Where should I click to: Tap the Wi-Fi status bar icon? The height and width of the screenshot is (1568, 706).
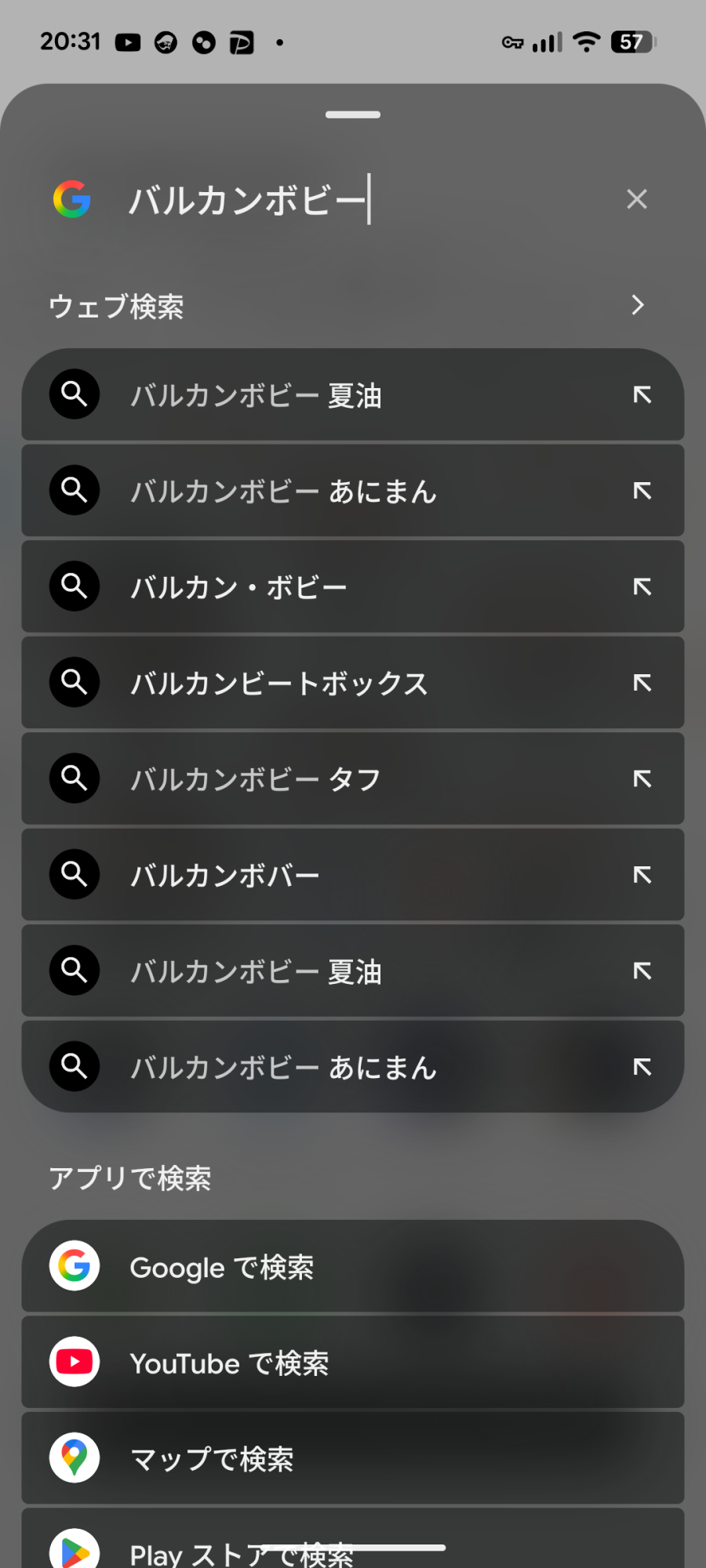point(586,42)
